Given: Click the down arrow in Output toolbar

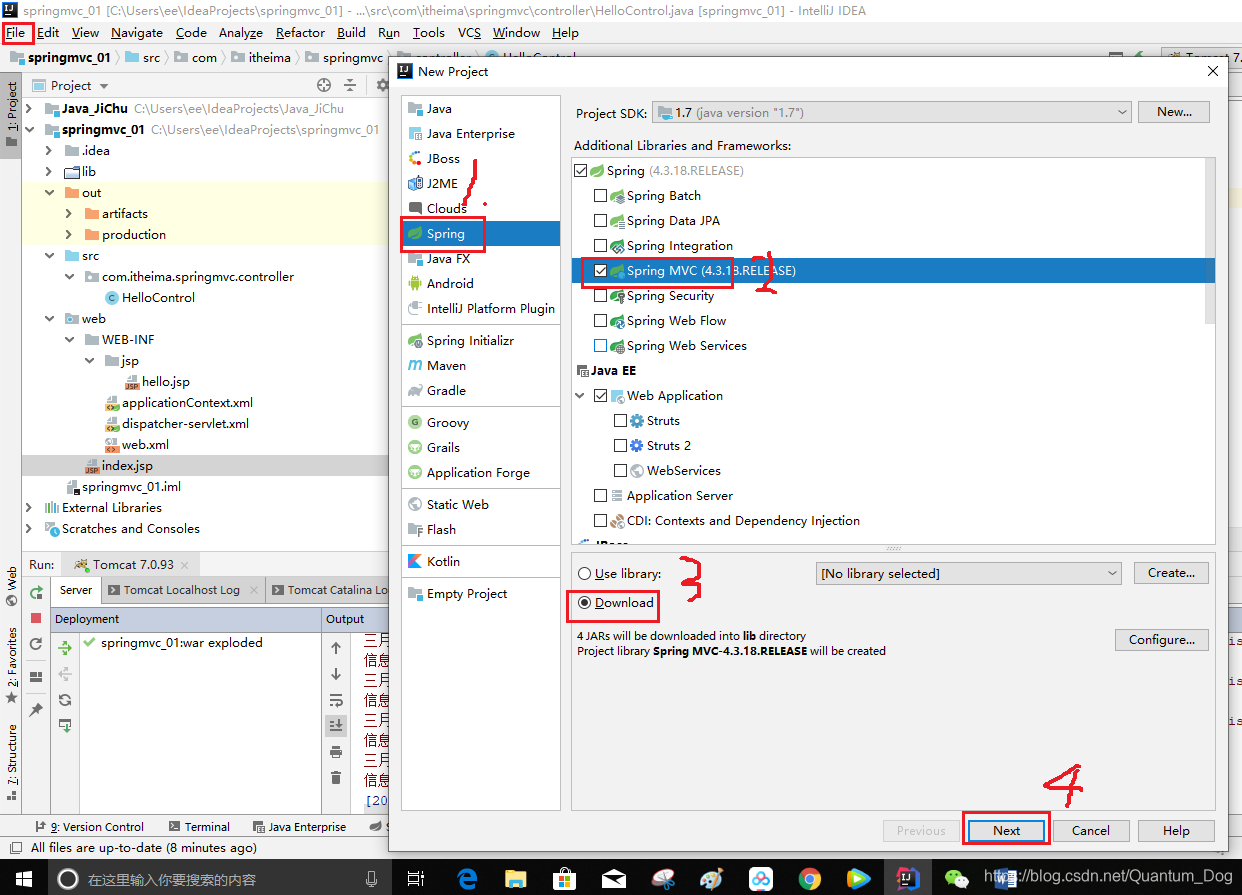Looking at the screenshot, I should (x=336, y=674).
